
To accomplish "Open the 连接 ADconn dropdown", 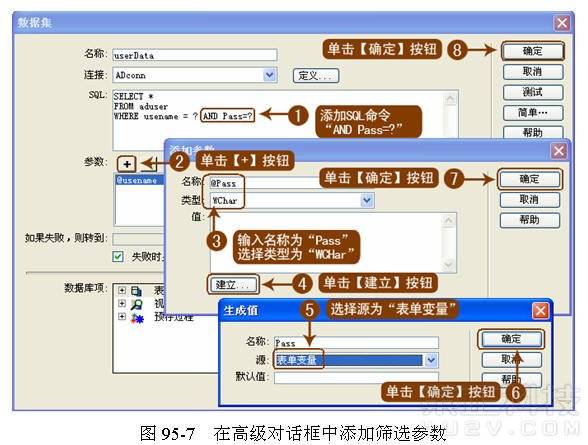I will point(270,75).
